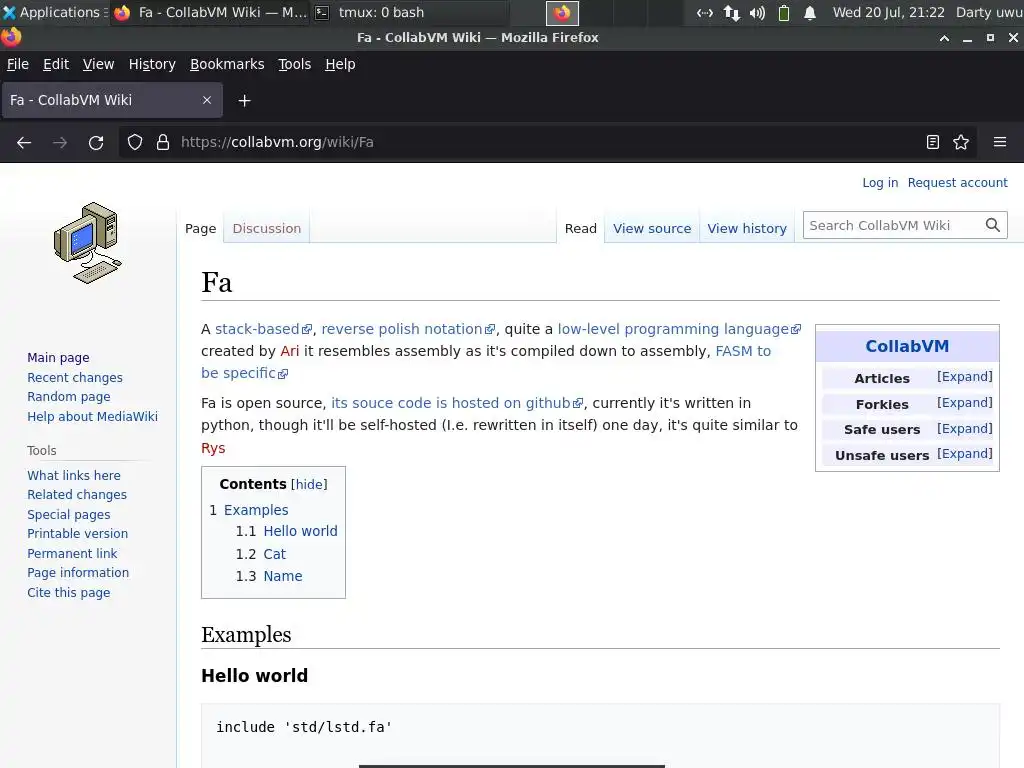The width and height of the screenshot is (1024, 768).
Task: Open the volume speaker tray icon
Action: point(757,12)
